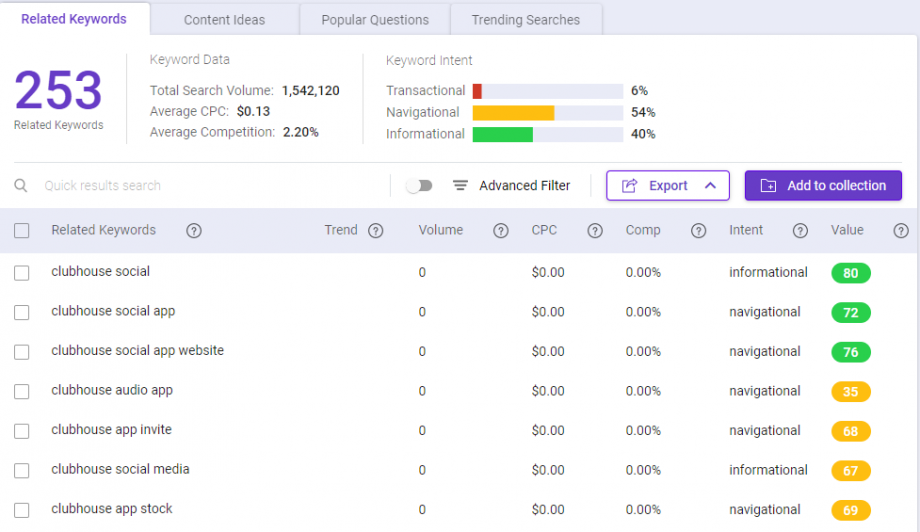Click the keyword clubhouse app invite
Screen dimensions: 920x532
pyautogui.click(x=111, y=429)
